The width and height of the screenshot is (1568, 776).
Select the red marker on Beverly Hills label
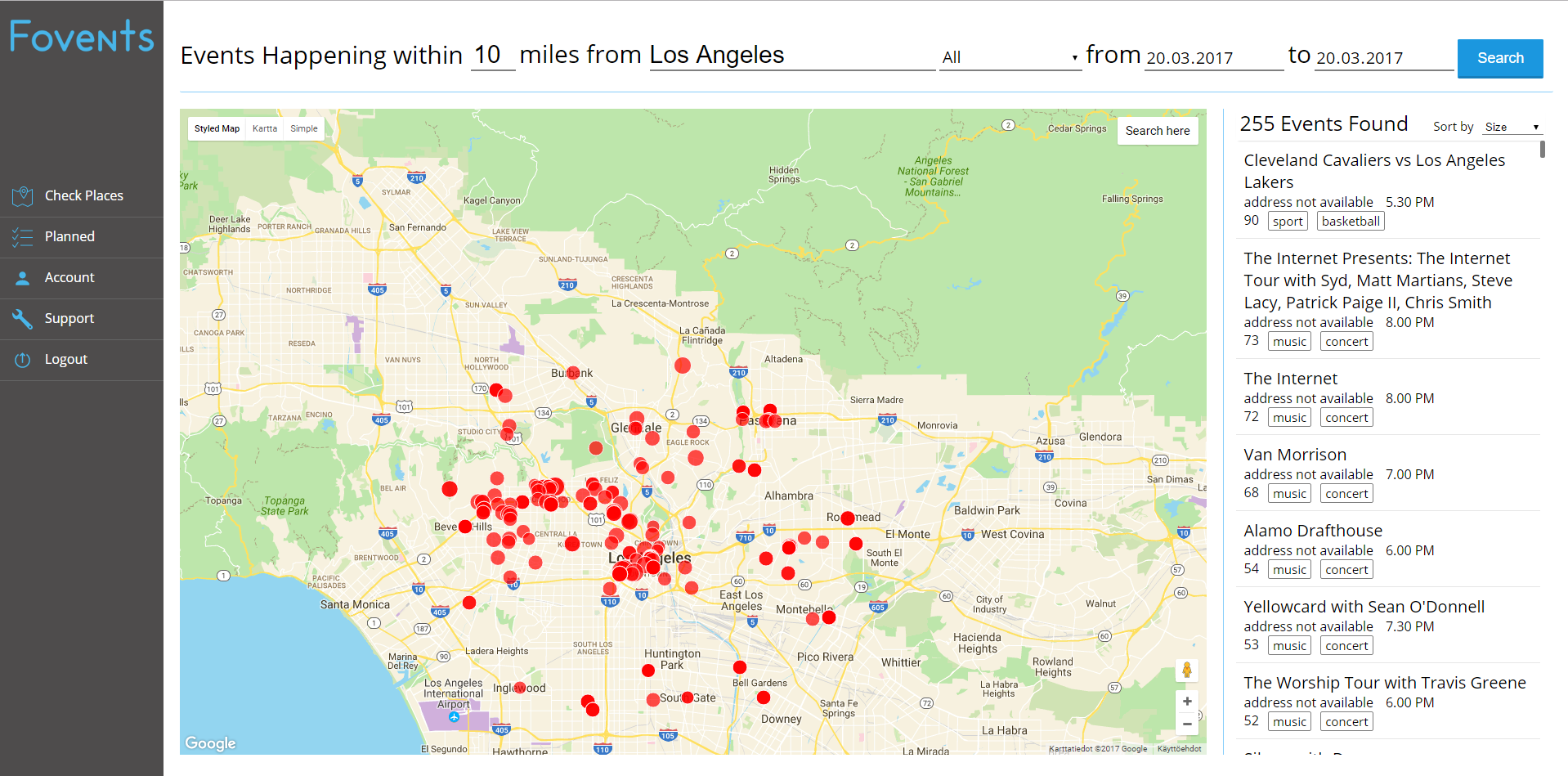point(465,527)
